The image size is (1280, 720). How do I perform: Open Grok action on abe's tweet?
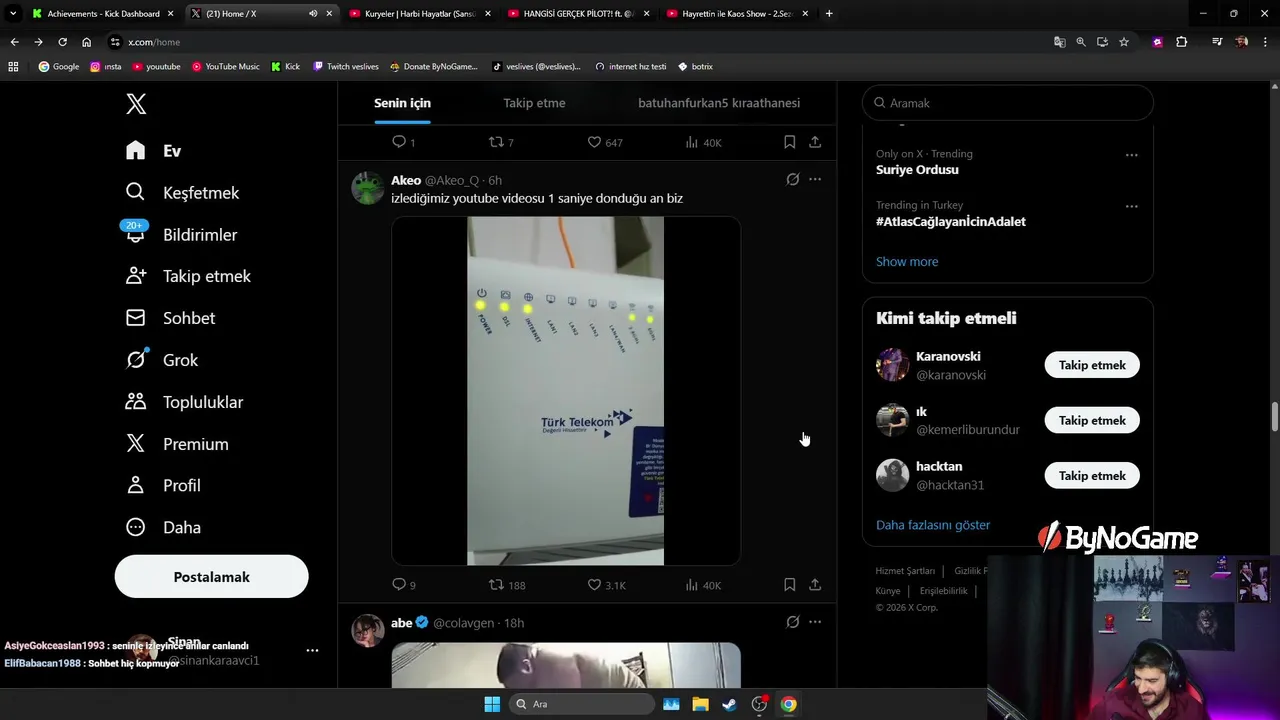[x=792, y=622]
